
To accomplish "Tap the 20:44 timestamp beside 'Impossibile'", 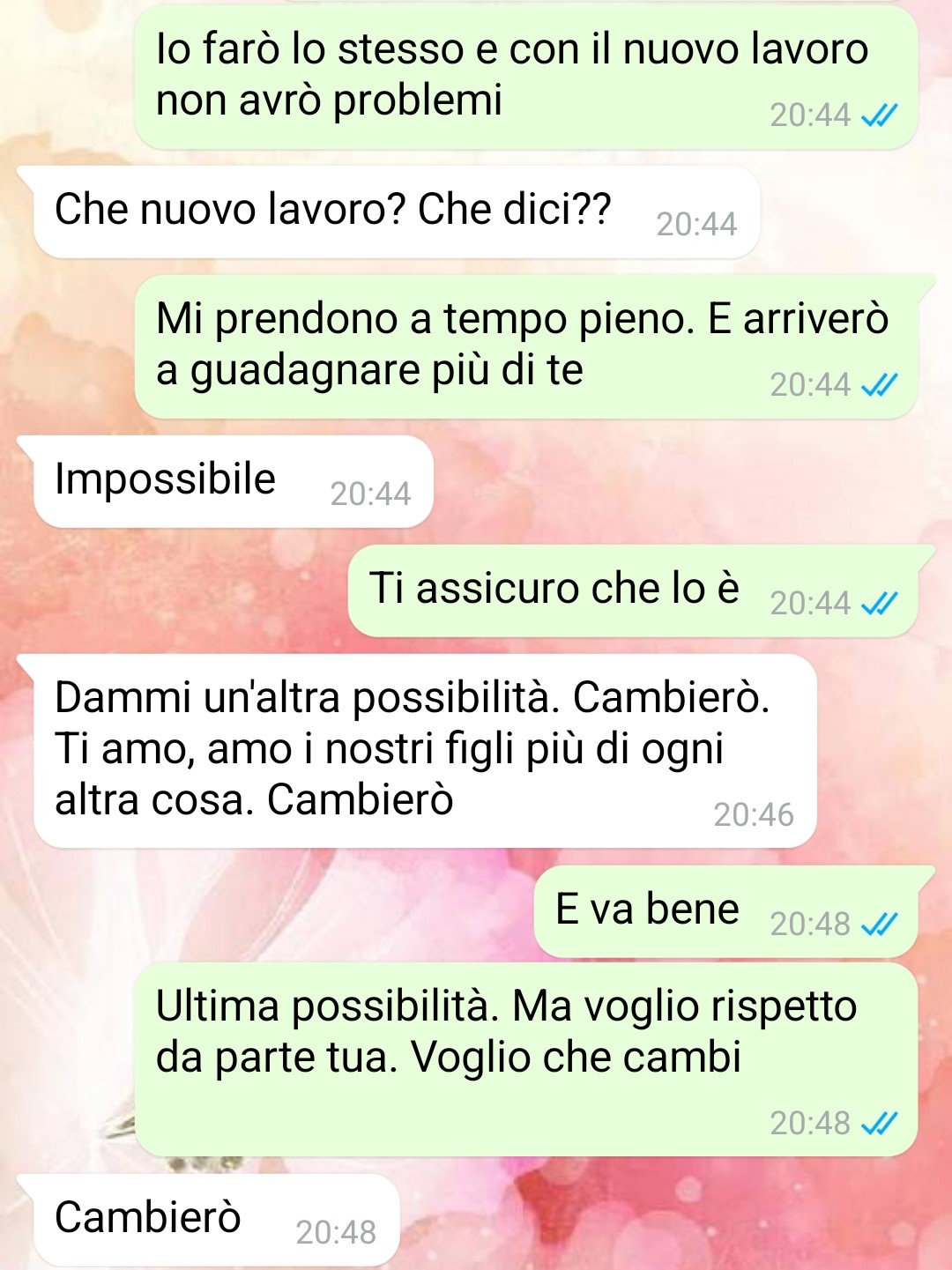I will (x=370, y=494).
